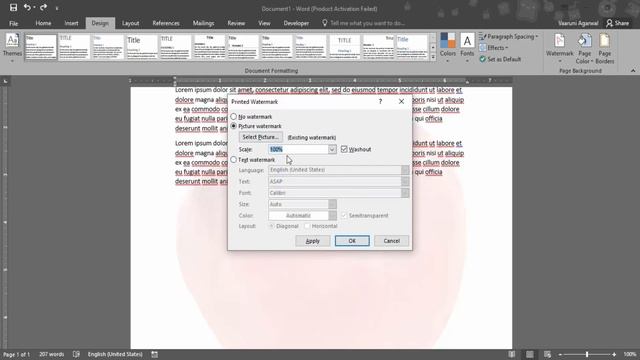
Task: Open the Fonts icon in Design ribbon
Action: [467, 41]
